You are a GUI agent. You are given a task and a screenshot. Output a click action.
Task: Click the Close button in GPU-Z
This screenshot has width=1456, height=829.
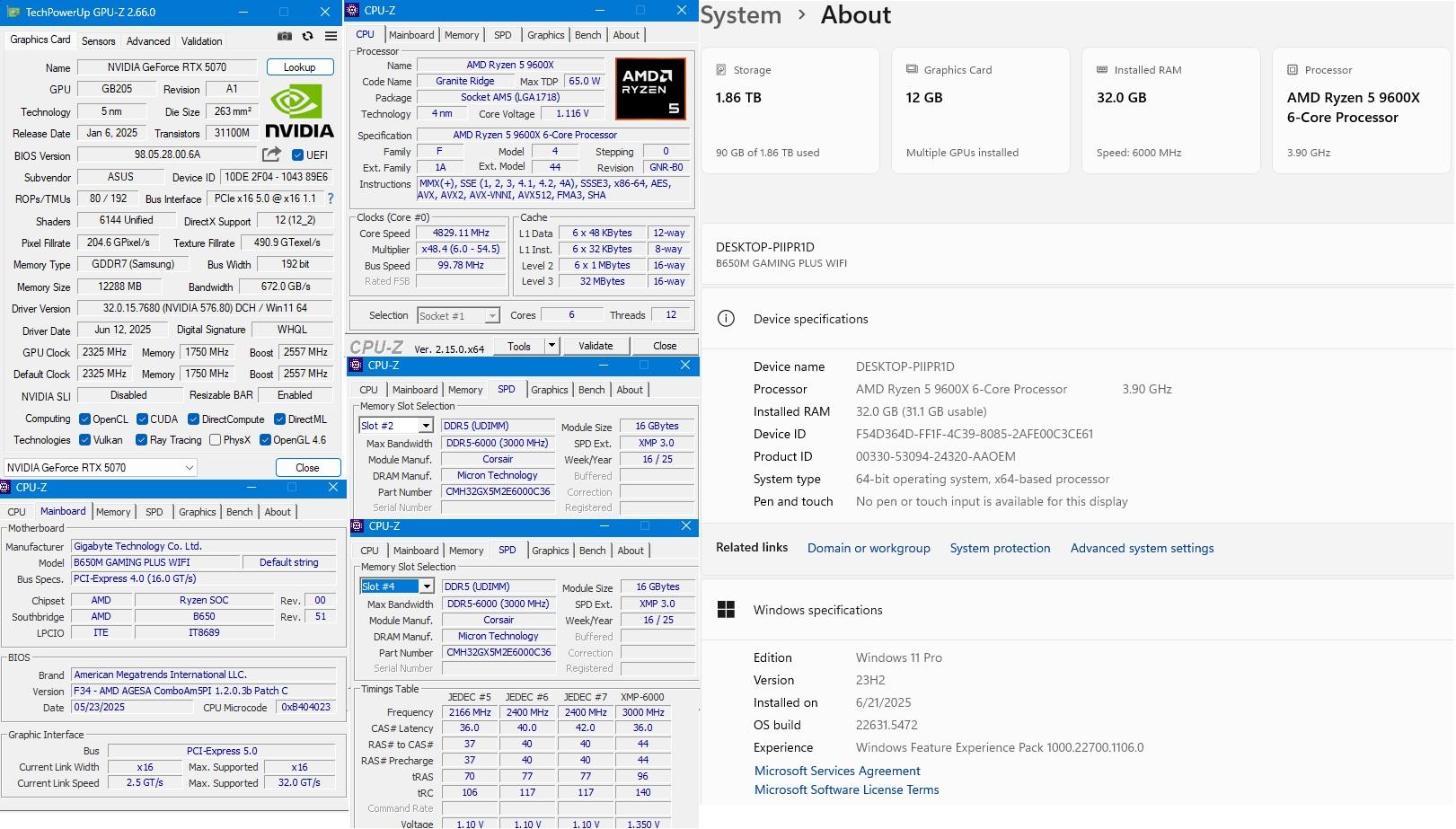point(307,468)
